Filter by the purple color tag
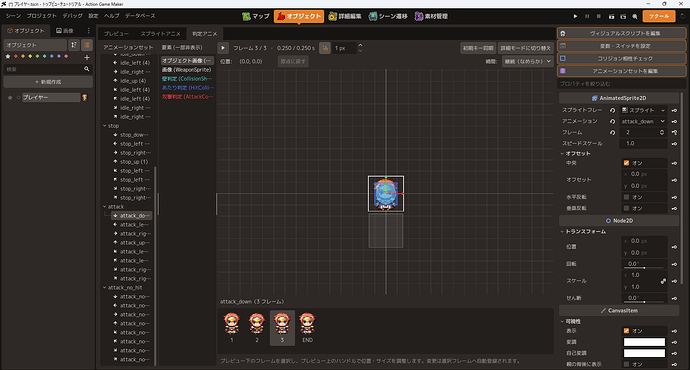 click(59, 56)
